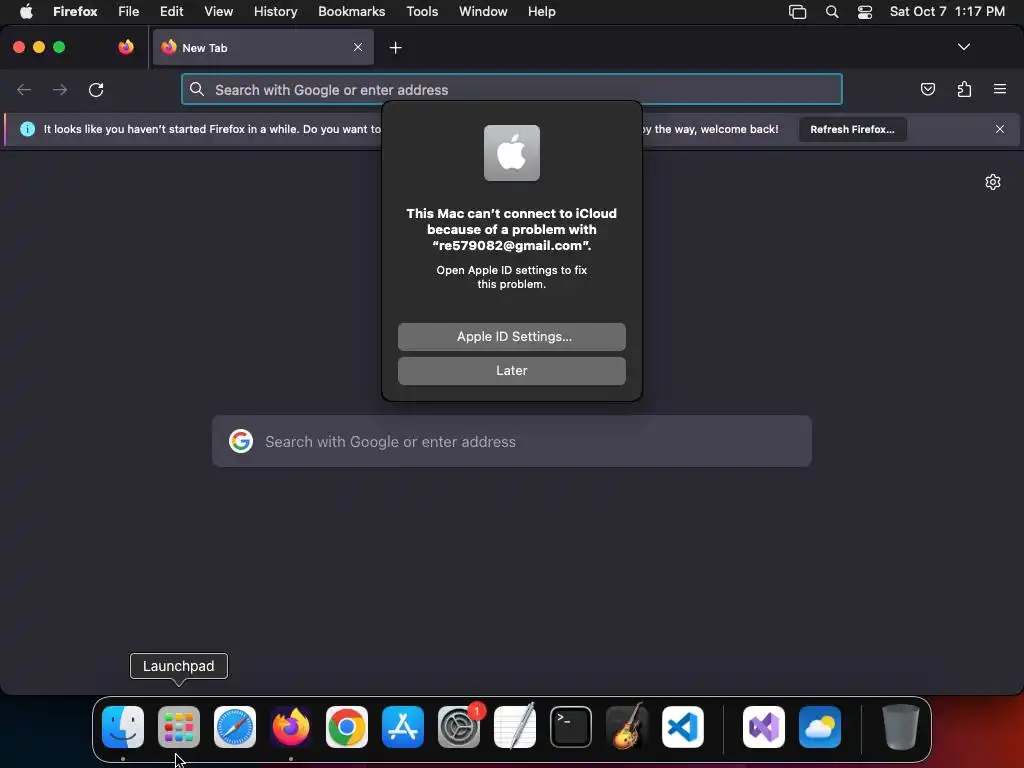
Task: Open the Firefox Extensions puzzle icon
Action: tap(964, 89)
